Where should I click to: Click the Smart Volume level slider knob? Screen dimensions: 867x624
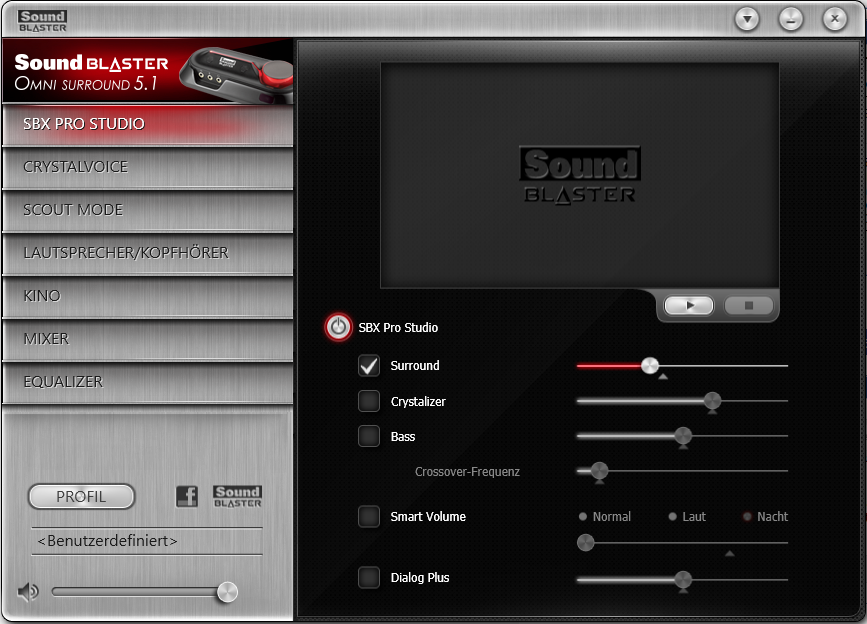[x=586, y=543]
